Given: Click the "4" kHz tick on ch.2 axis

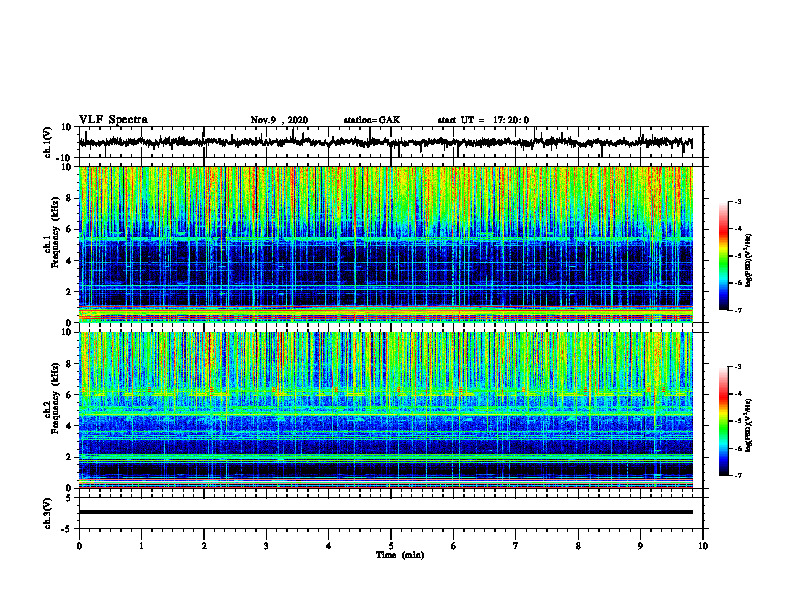Looking at the screenshot, I should click(69, 426).
